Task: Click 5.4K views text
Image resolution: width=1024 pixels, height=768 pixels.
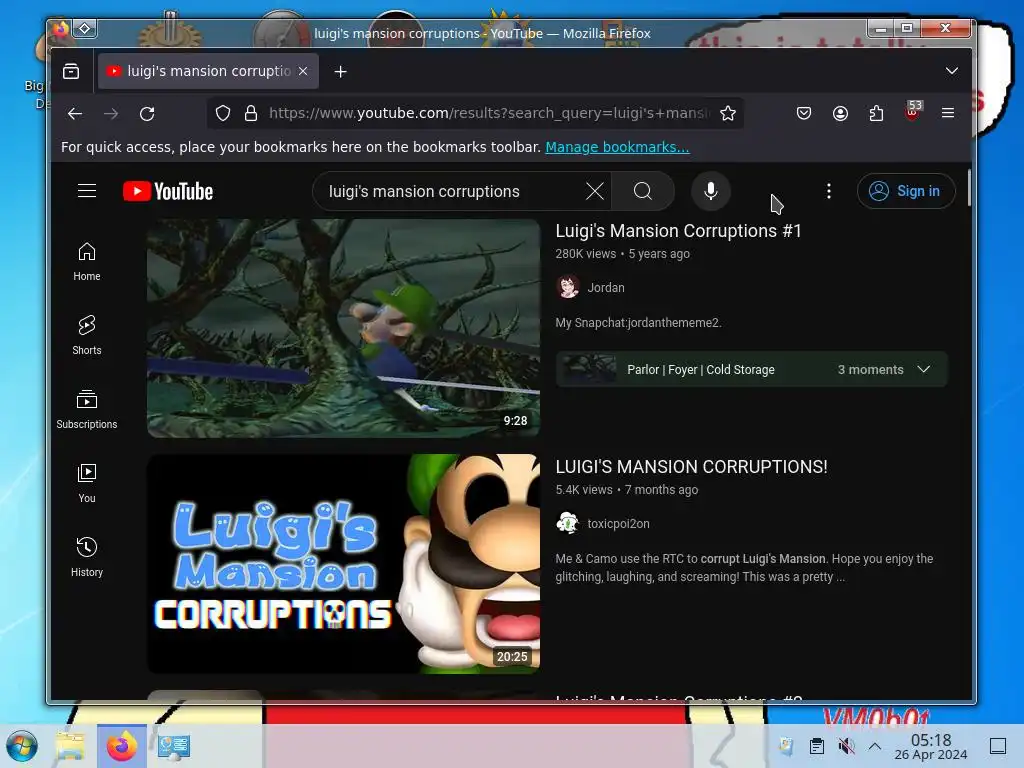Action: point(584,489)
